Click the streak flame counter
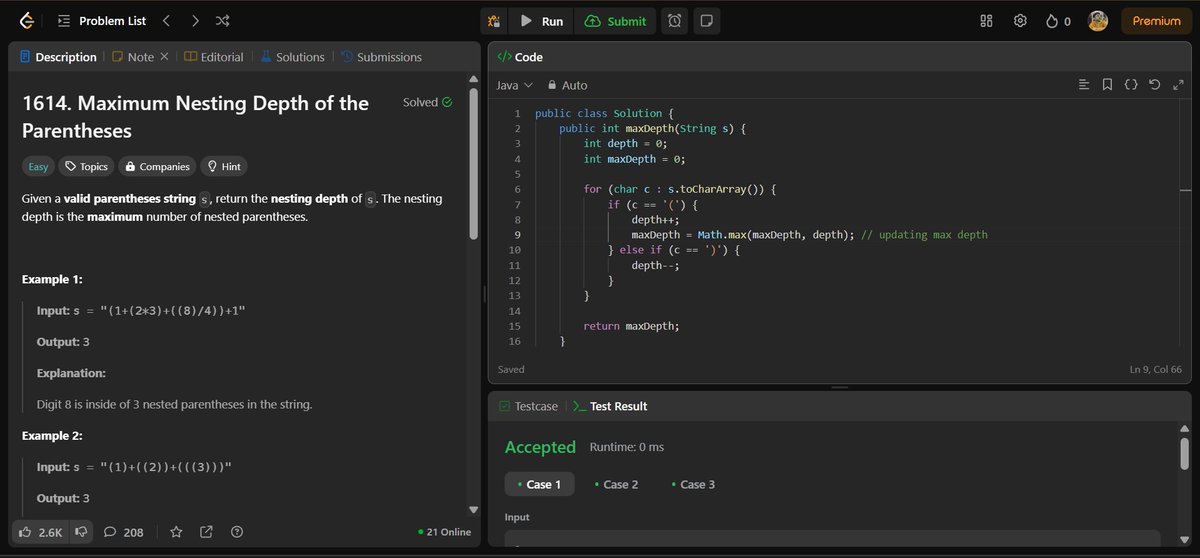Viewport: 1200px width, 558px height. click(x=1058, y=21)
